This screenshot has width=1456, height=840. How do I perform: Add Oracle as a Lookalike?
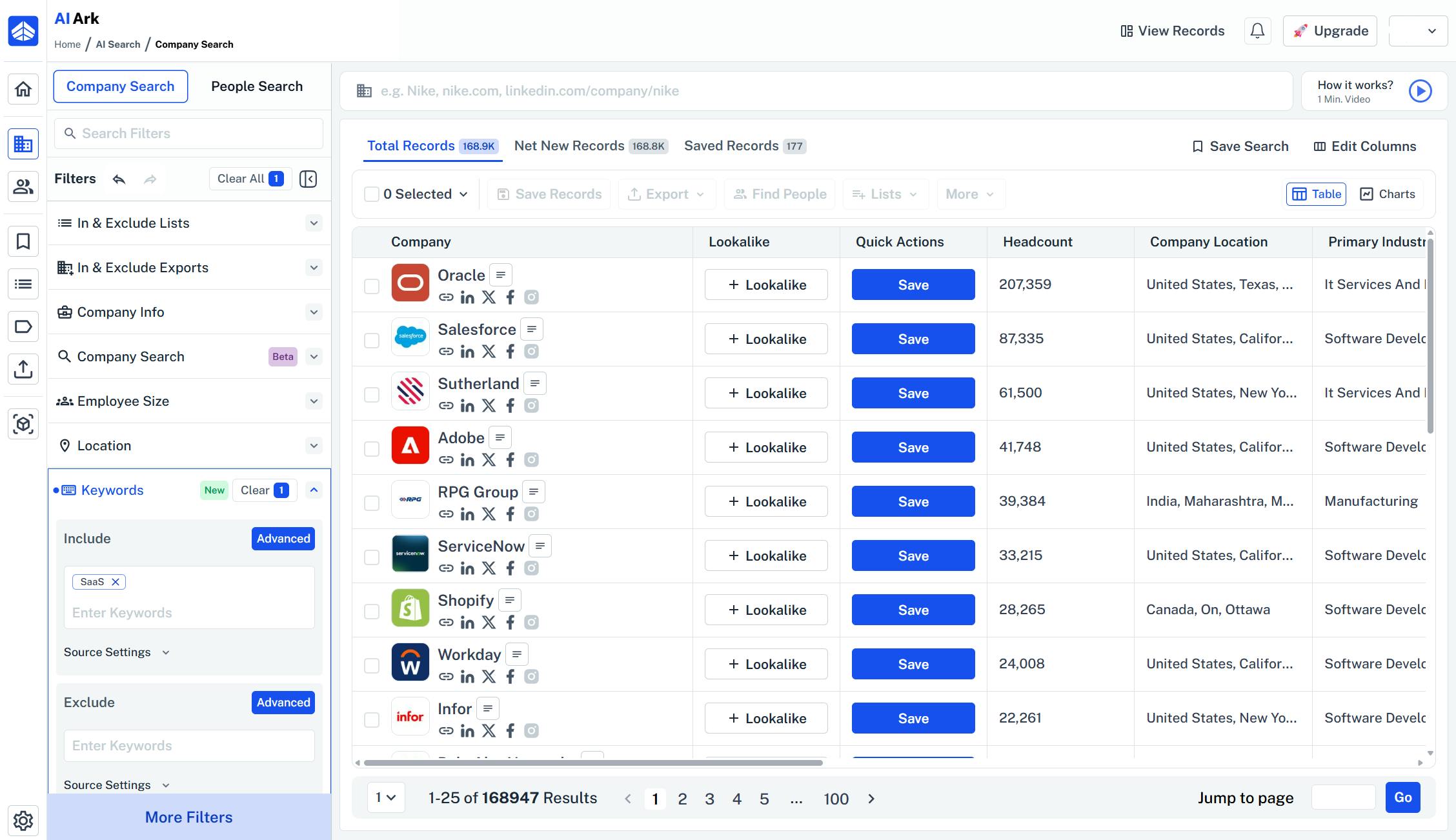[x=766, y=285]
